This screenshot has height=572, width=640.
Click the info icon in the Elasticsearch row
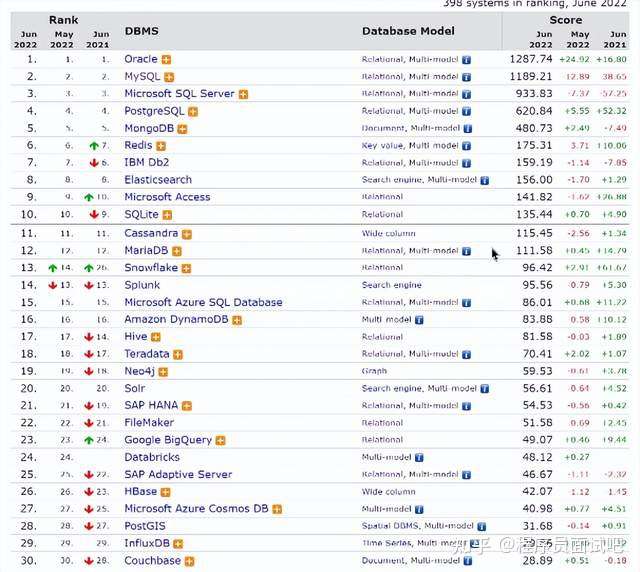[484, 180]
